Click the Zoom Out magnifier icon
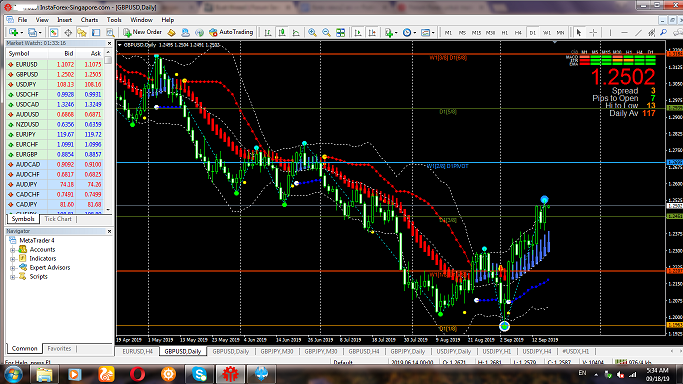This screenshot has height=384, width=683. tap(326, 33)
